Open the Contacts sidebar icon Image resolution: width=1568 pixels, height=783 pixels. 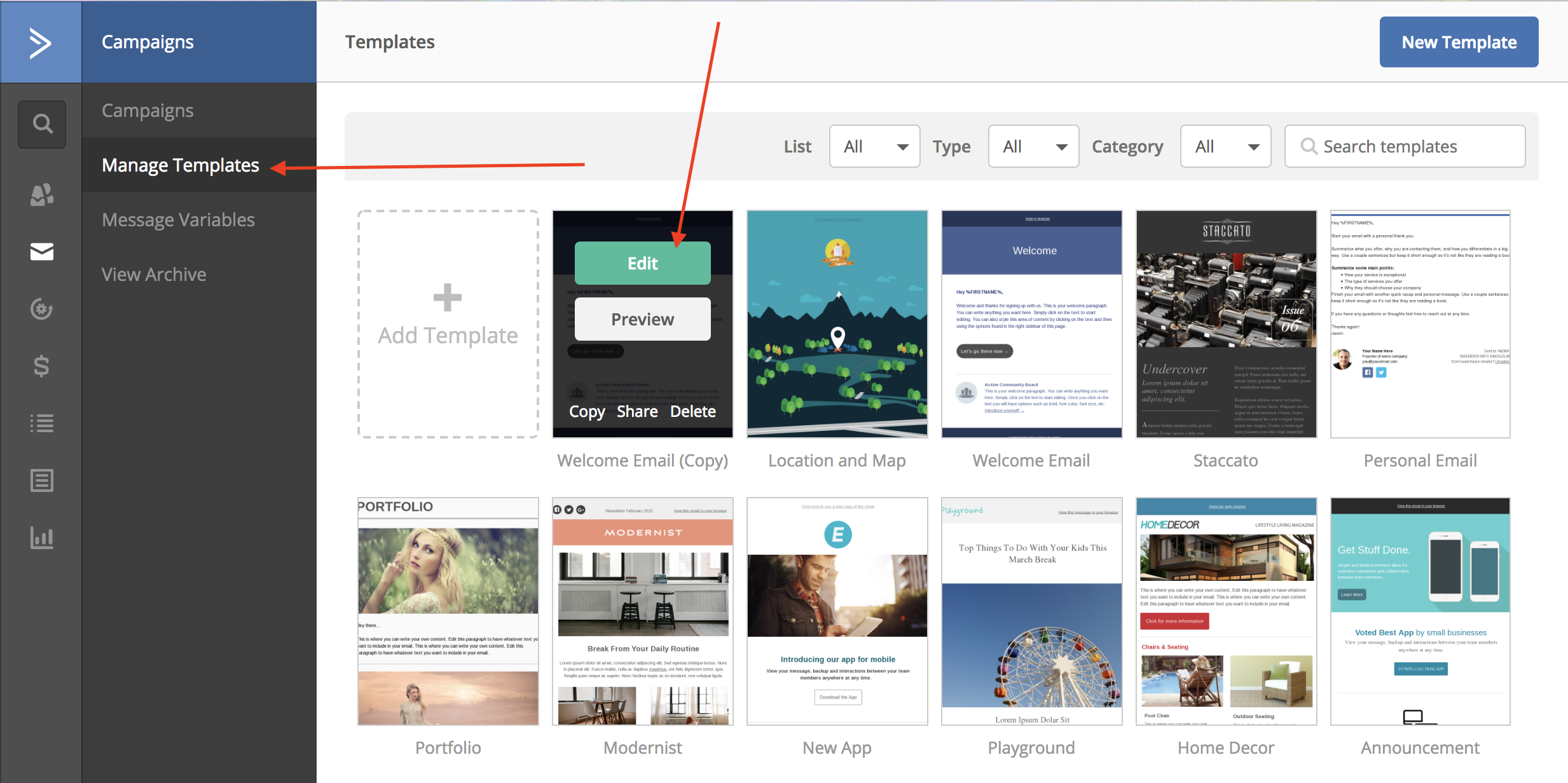coord(42,194)
